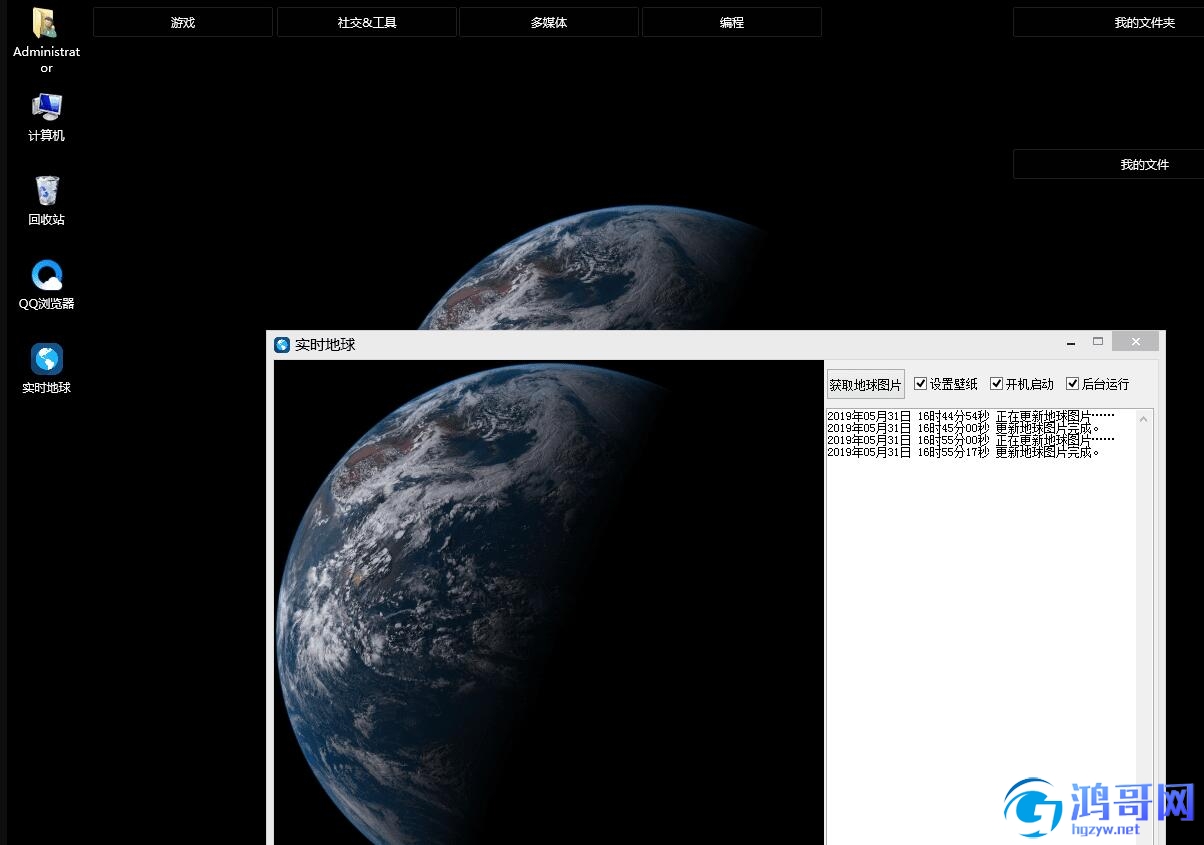The height and width of the screenshot is (845, 1204).
Task: Minimize the 实时地球 window
Action: click(x=1071, y=342)
